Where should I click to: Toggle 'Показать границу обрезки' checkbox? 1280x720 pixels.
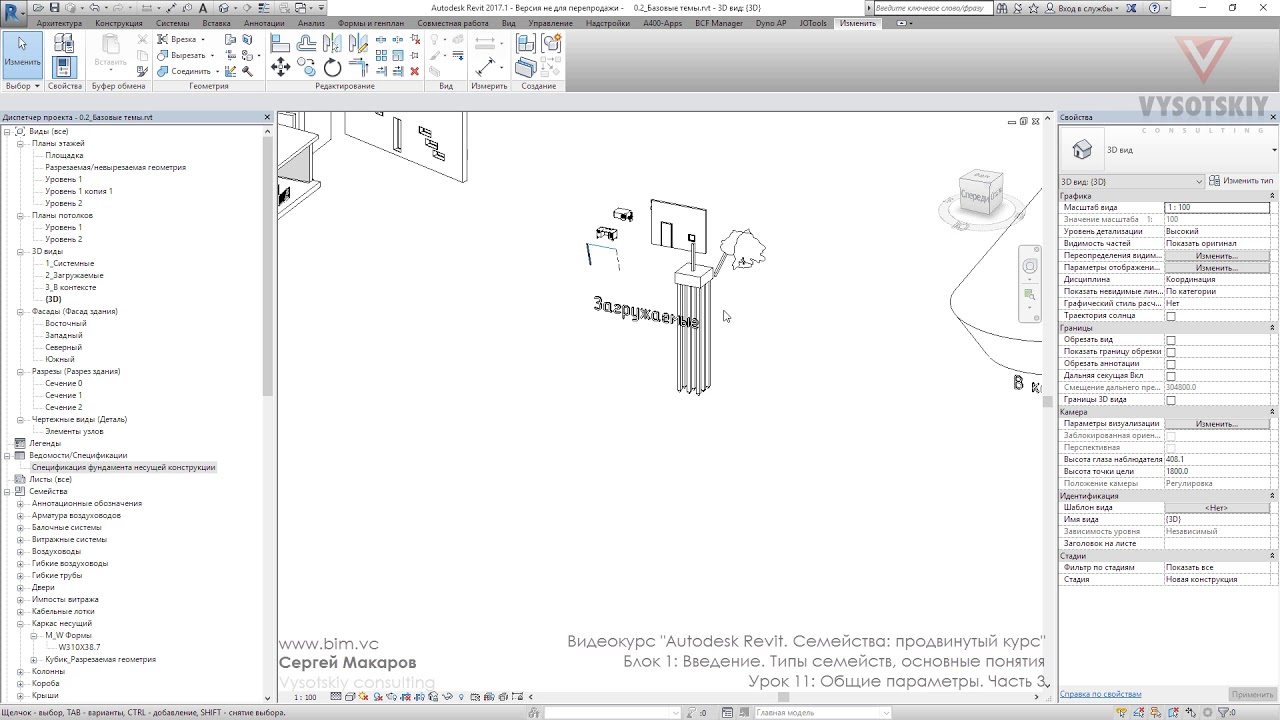pyautogui.click(x=1171, y=352)
